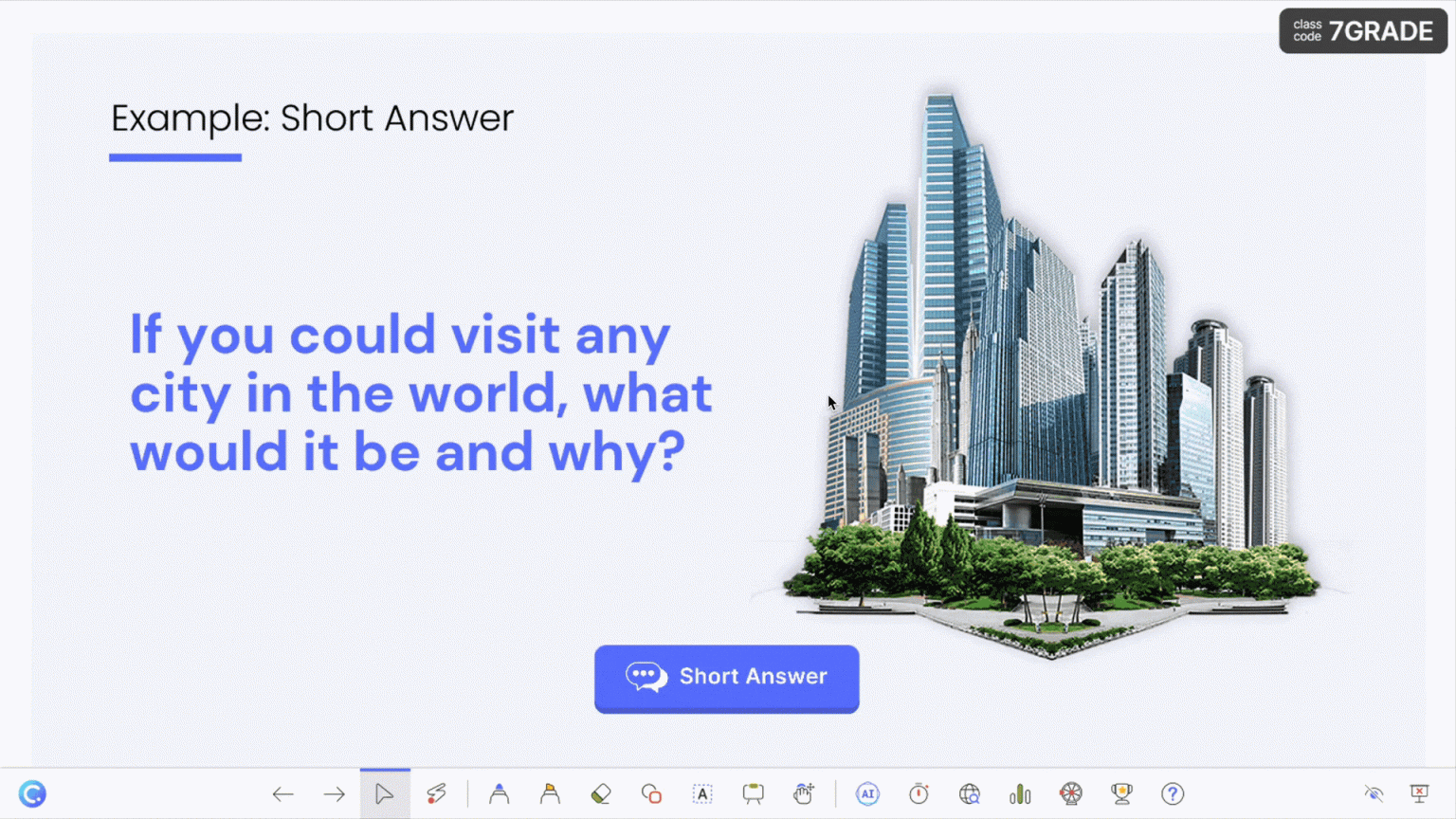Enable draggable objects hand tool
The width and height of the screenshot is (1456, 819).
[x=804, y=794]
